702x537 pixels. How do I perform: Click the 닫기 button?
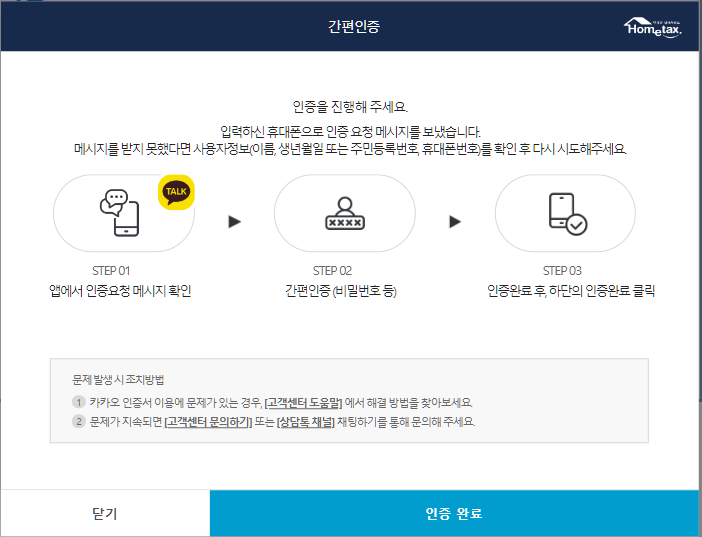coord(105,513)
